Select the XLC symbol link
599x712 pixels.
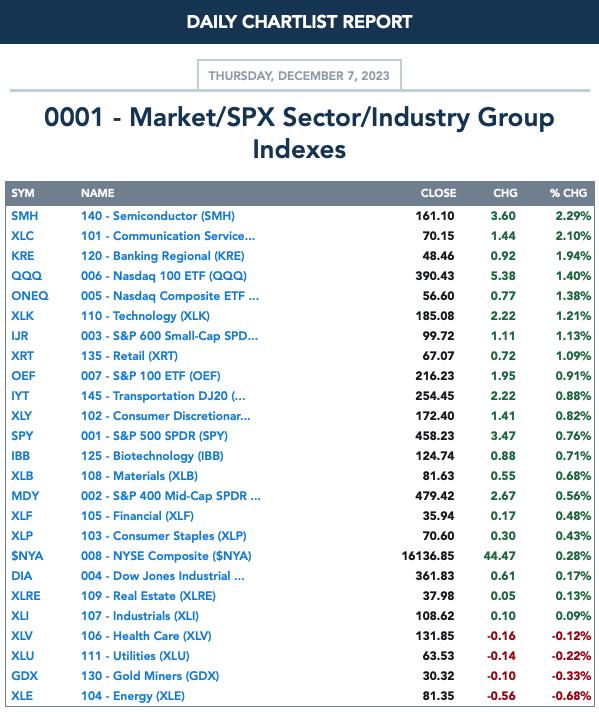[22, 236]
